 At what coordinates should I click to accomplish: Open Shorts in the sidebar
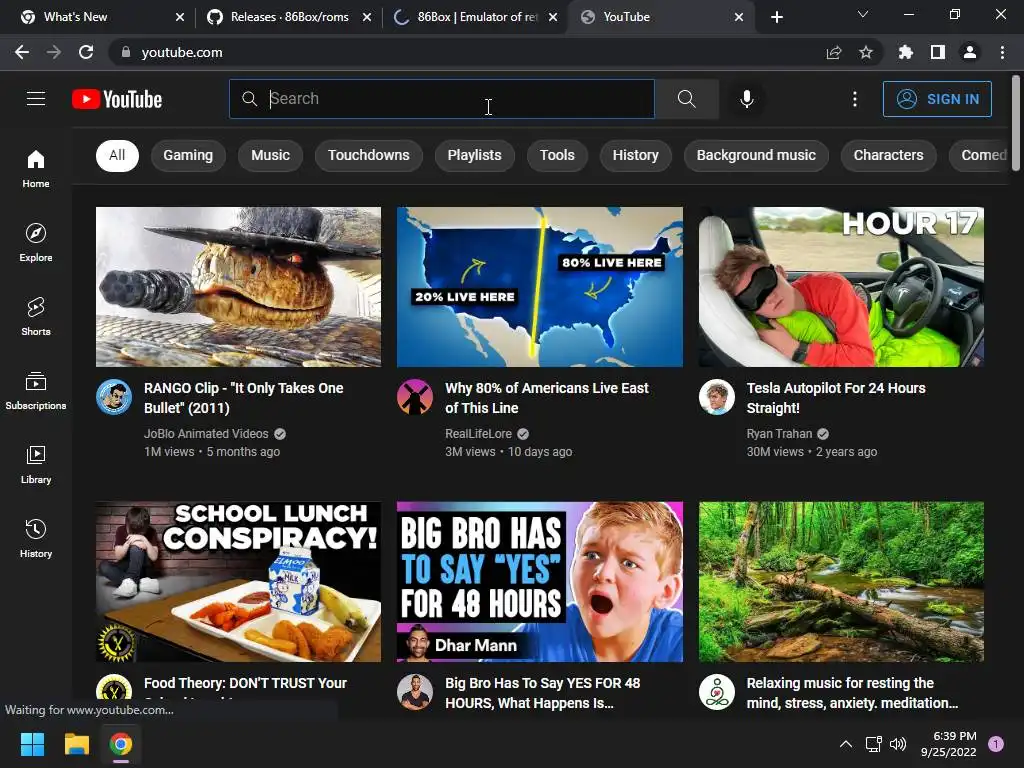point(36,316)
